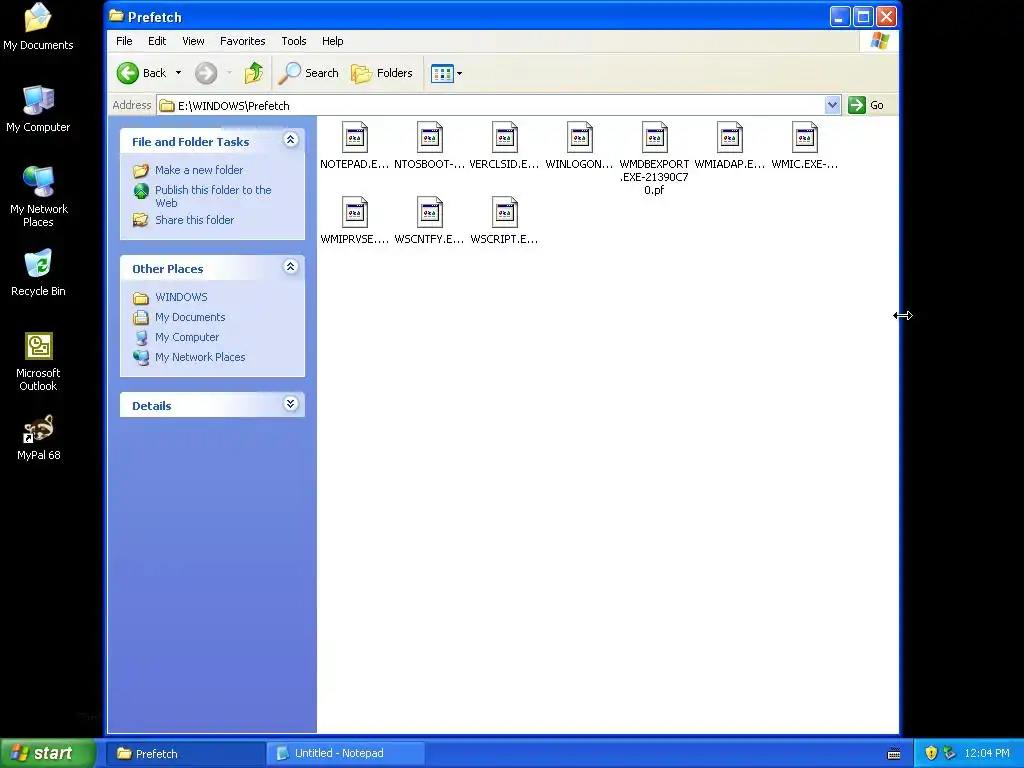
Task: Select the WSCRIPT.E... file icon
Action: [x=505, y=213]
